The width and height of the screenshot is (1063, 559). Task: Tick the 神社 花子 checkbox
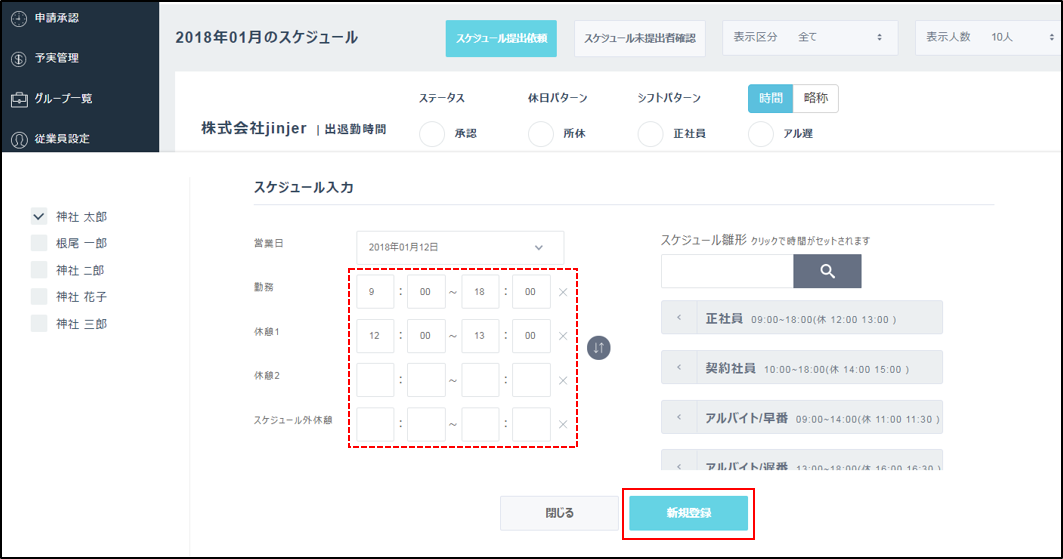point(39,297)
